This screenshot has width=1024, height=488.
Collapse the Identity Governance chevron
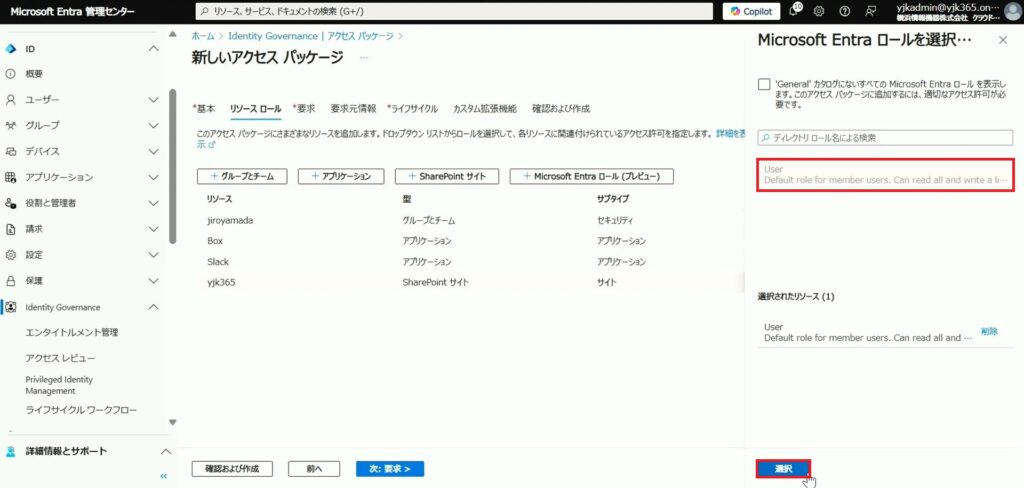tap(153, 307)
